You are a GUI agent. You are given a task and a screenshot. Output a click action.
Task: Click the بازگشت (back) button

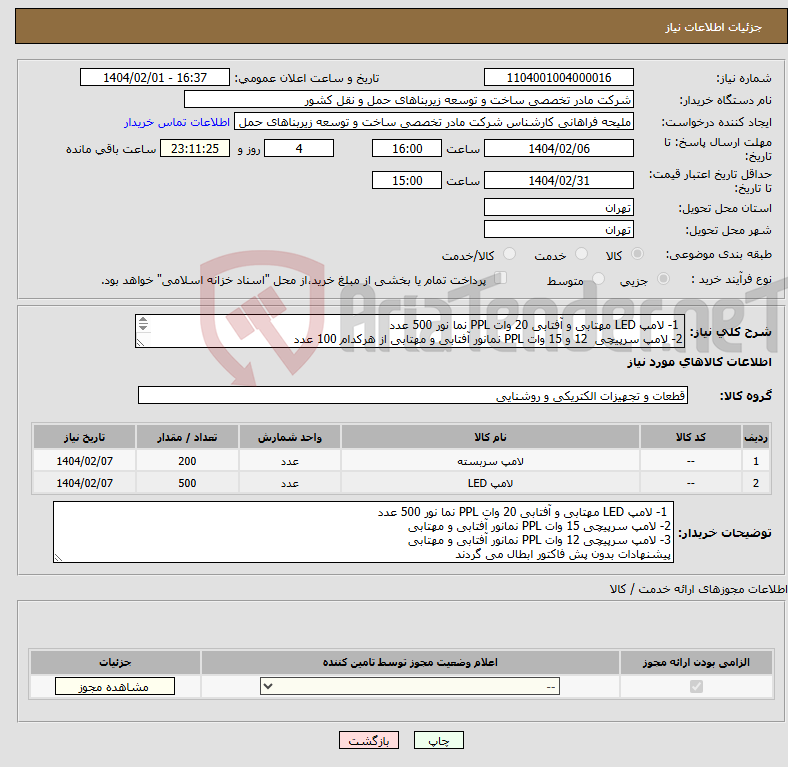pos(369,740)
